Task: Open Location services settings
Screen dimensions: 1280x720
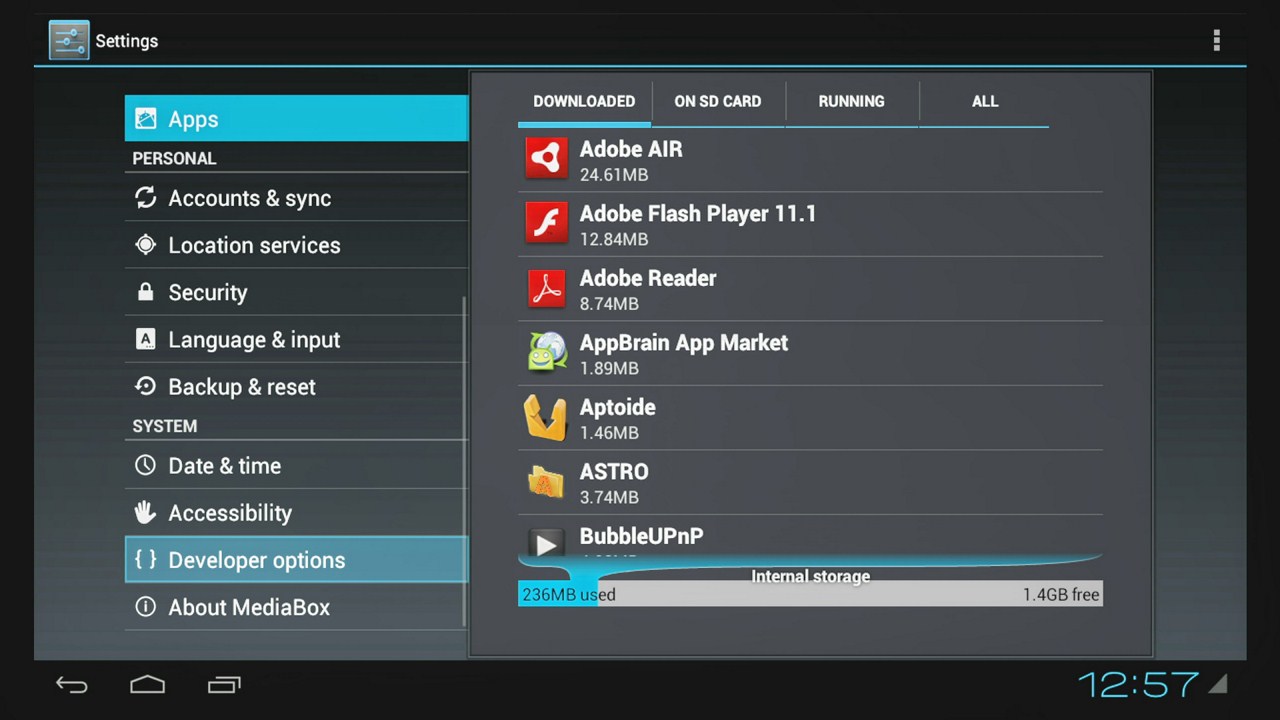Action: click(x=296, y=245)
